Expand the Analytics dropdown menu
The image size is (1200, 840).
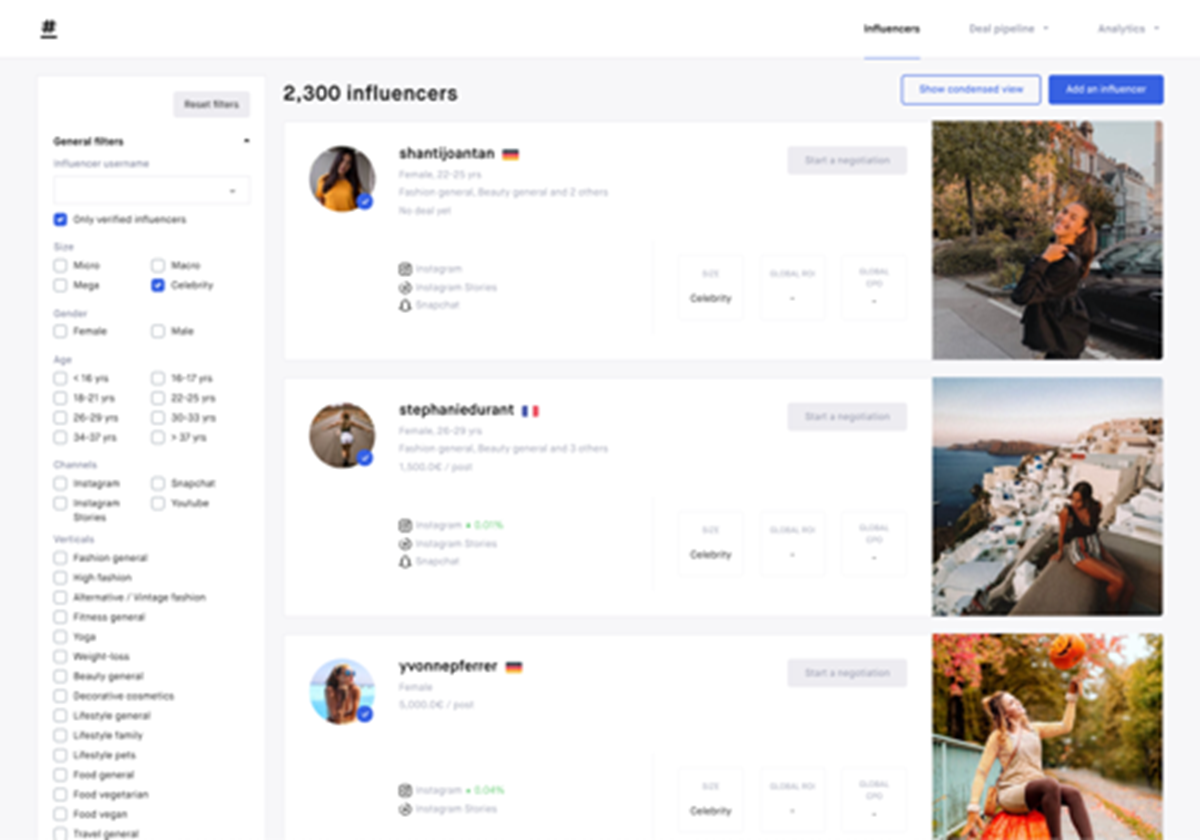pyautogui.click(x=1129, y=29)
